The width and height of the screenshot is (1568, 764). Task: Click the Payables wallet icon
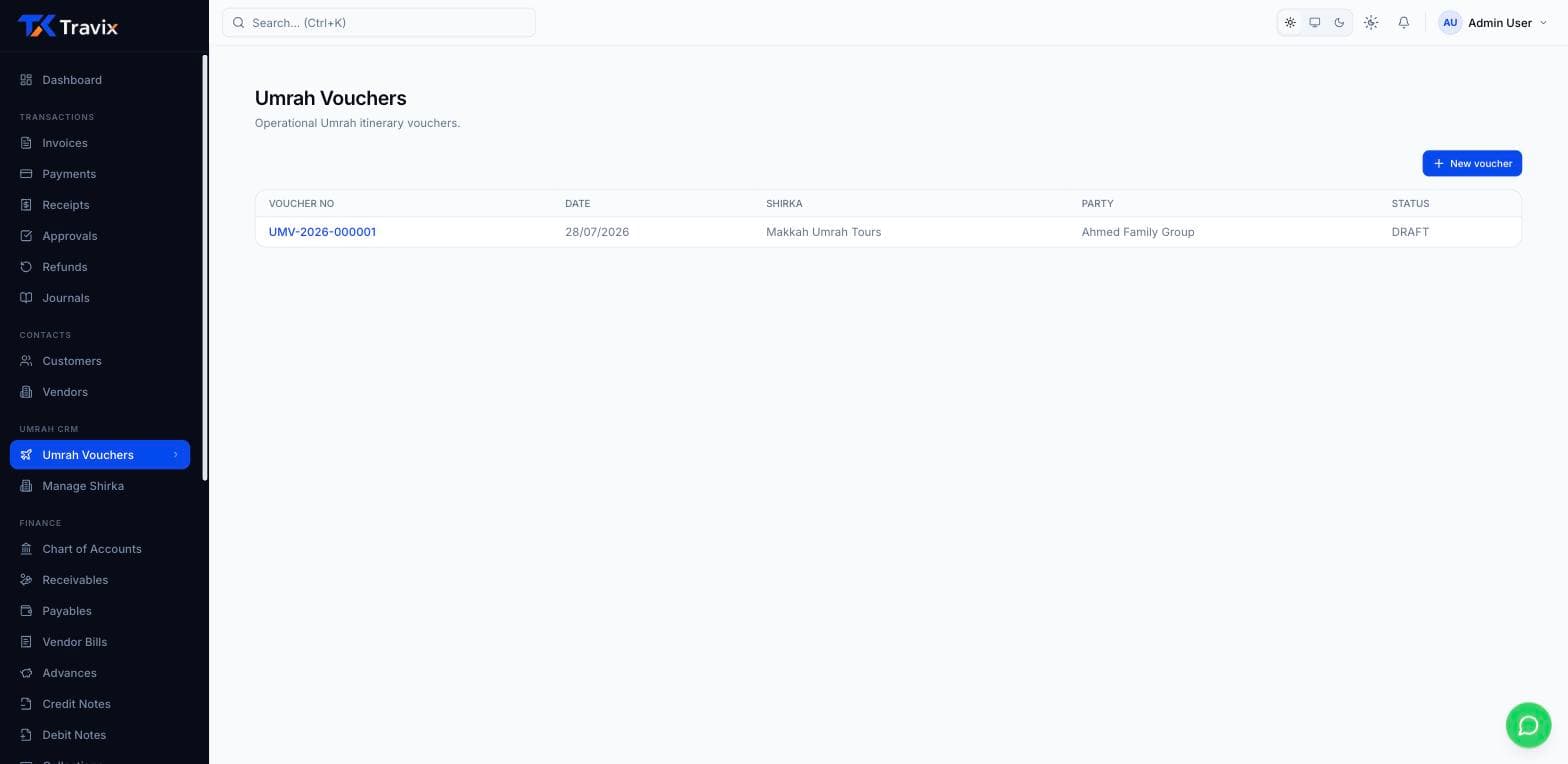click(26, 611)
